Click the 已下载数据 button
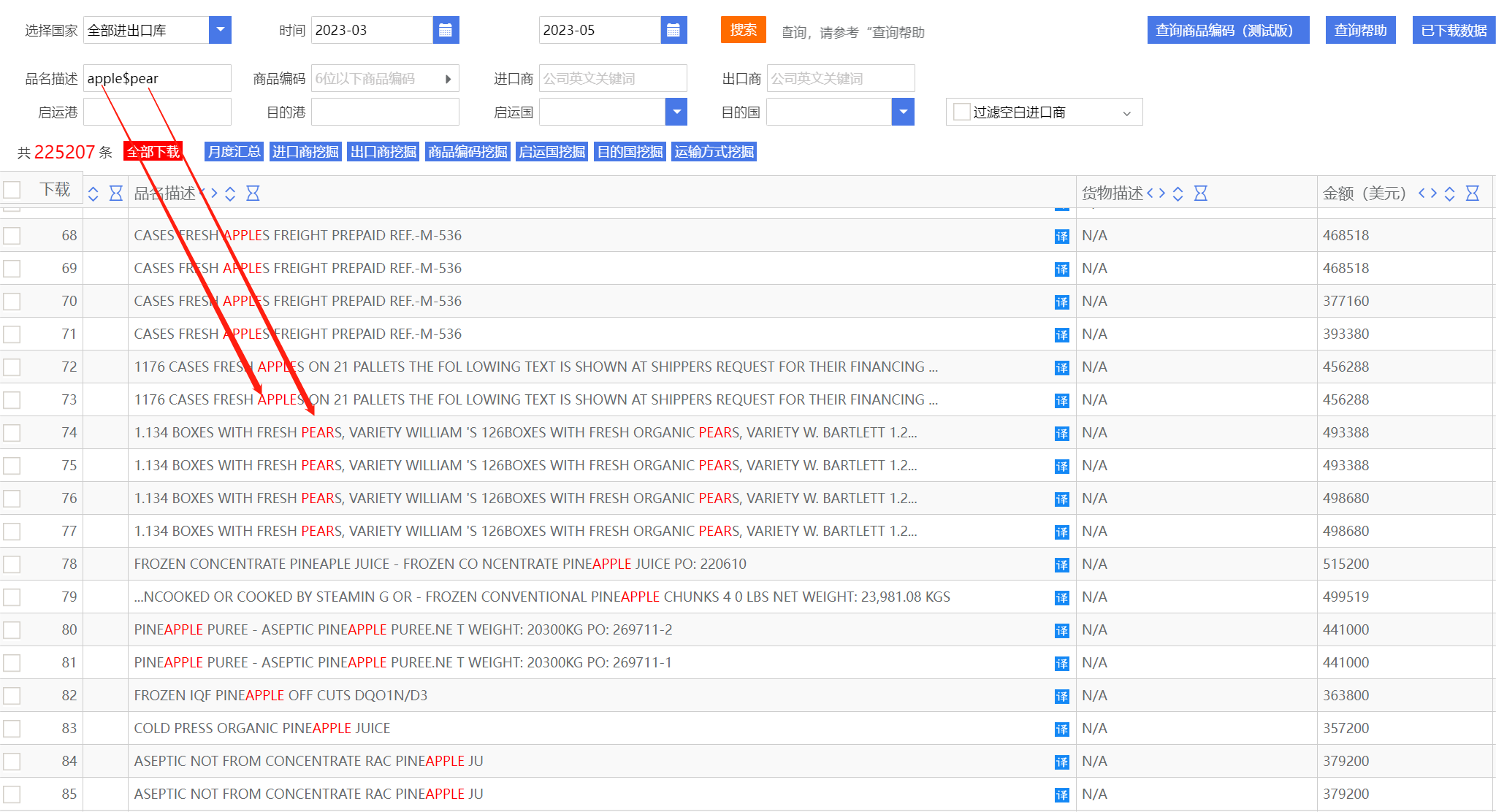 [x=1454, y=30]
